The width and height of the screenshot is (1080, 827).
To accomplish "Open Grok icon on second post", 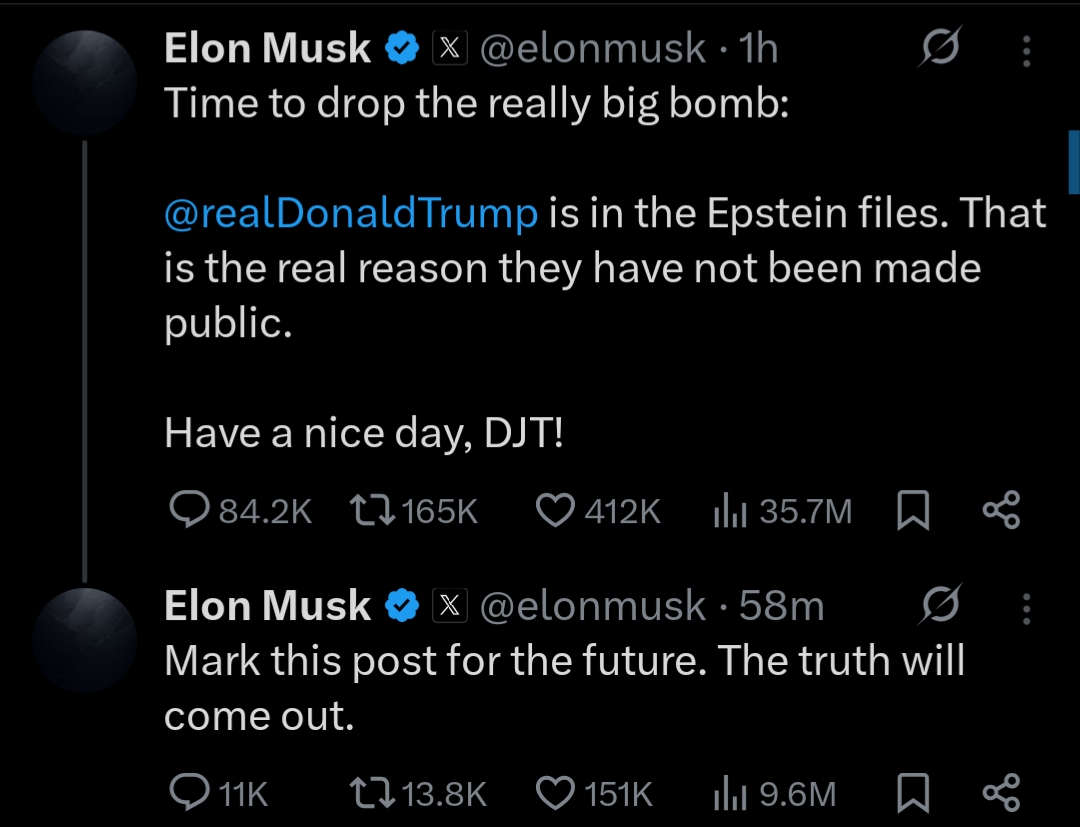I will (x=940, y=606).
